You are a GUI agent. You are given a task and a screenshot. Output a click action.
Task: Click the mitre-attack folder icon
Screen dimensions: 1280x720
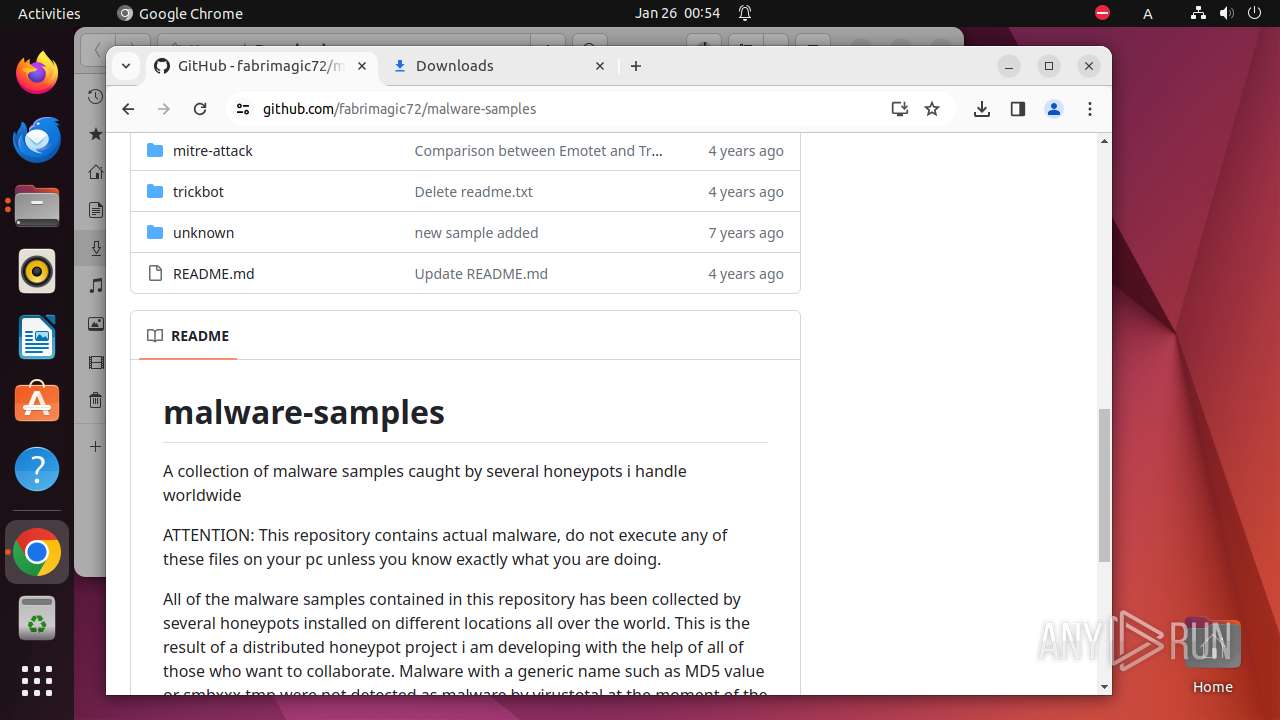click(x=155, y=151)
